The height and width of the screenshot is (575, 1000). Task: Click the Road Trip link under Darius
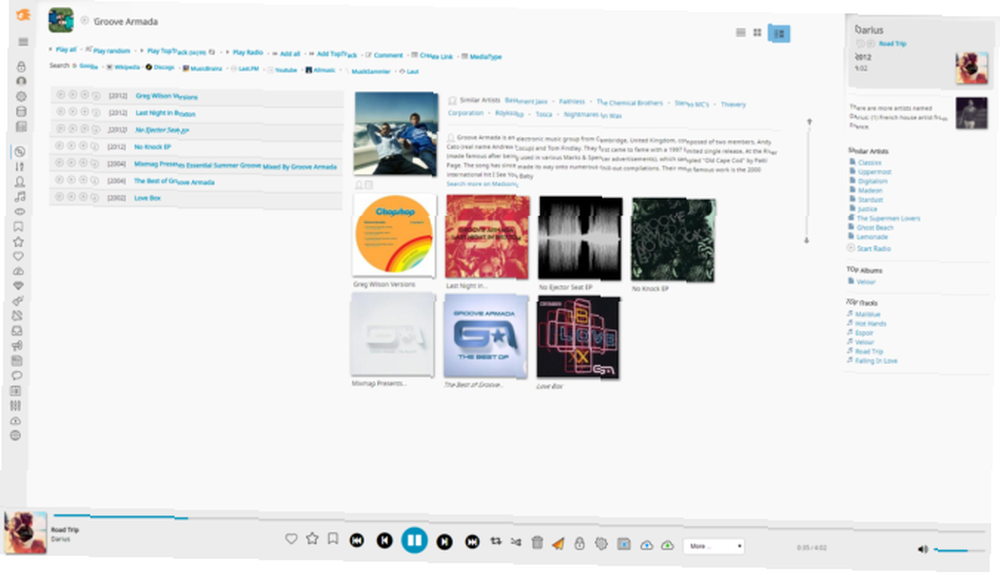coord(892,43)
